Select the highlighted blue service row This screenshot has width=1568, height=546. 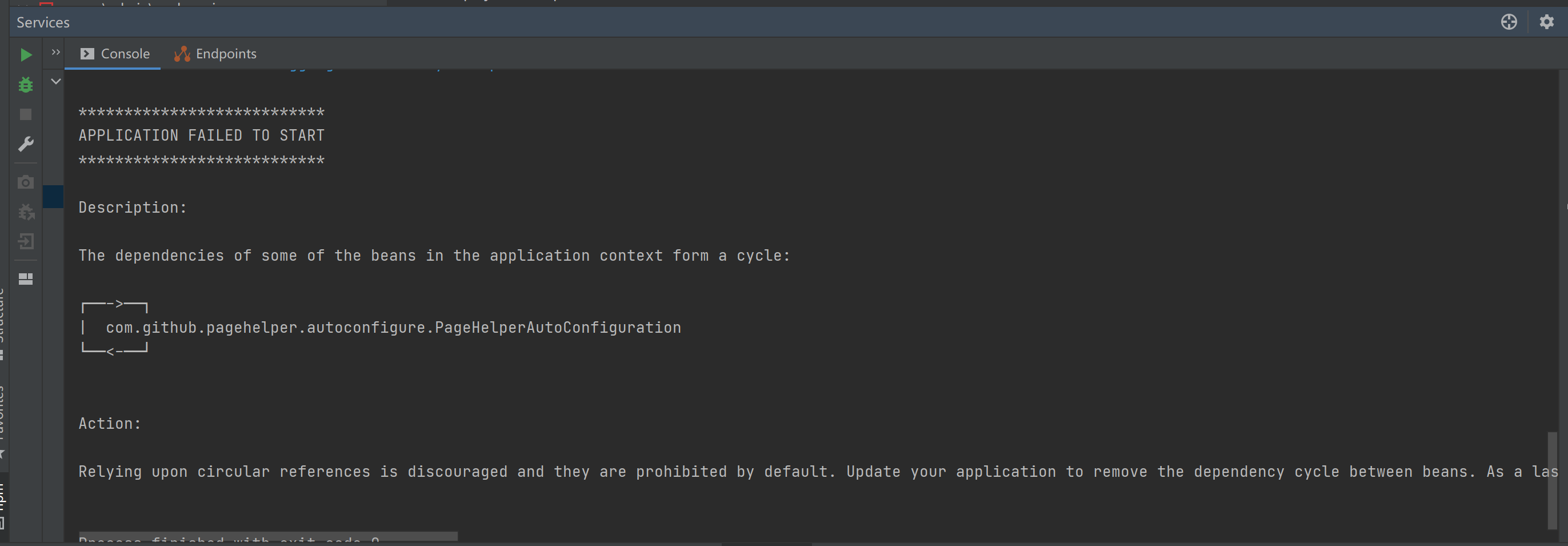tap(53, 197)
